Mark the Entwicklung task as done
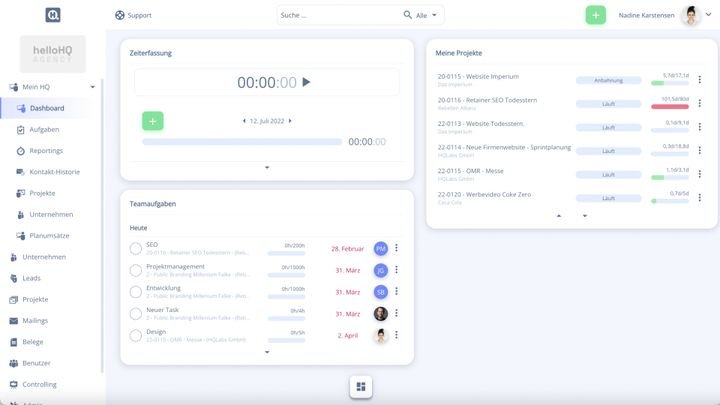Viewport: 720px width, 405px height. click(135, 292)
